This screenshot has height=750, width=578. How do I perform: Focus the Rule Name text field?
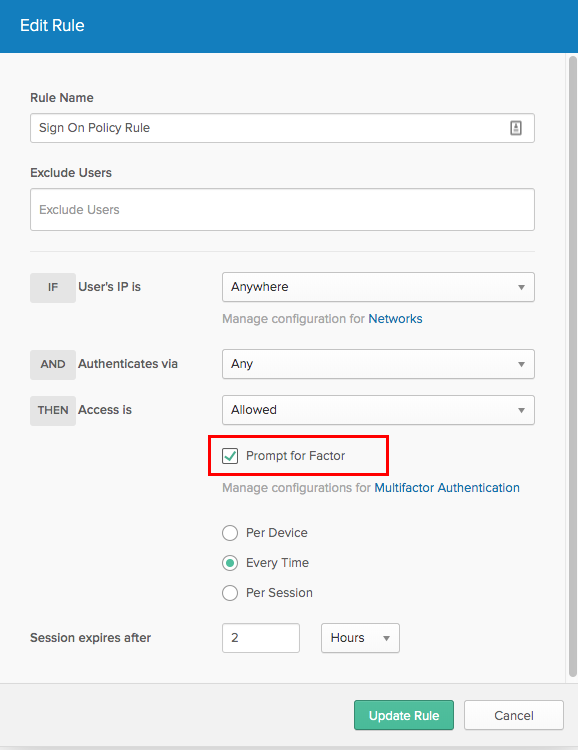pos(282,128)
